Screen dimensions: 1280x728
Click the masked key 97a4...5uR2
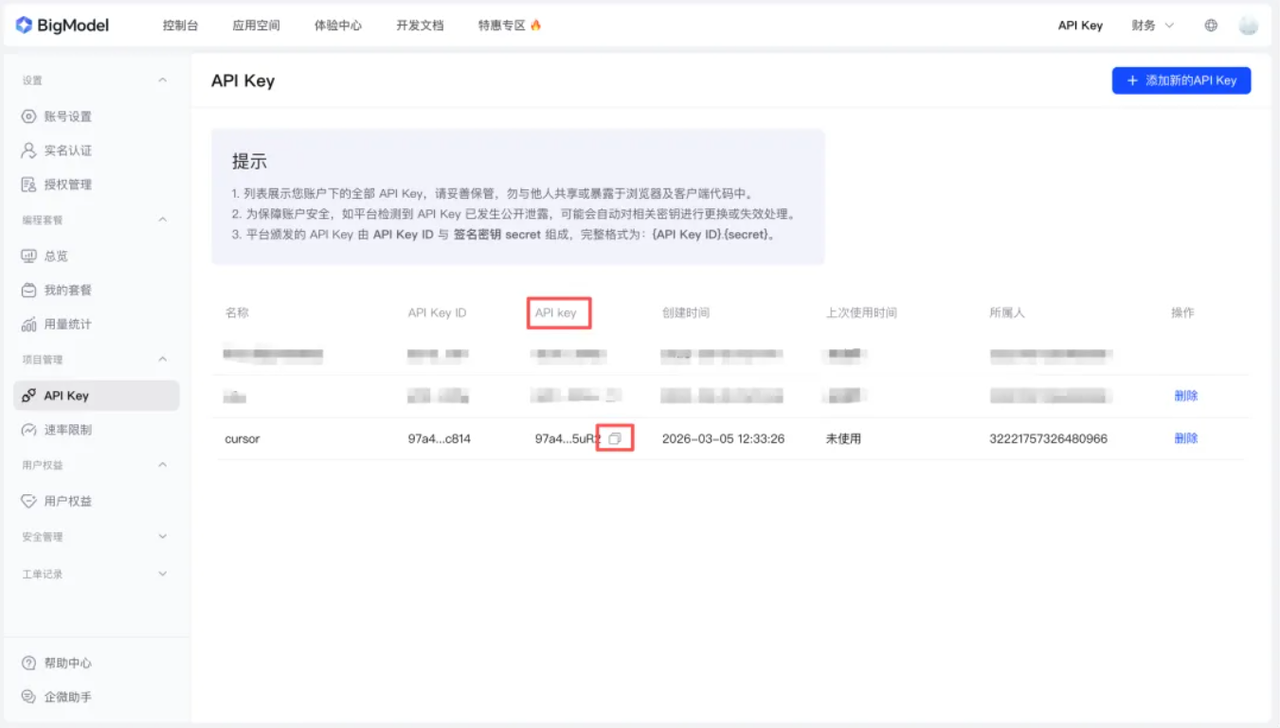point(568,439)
